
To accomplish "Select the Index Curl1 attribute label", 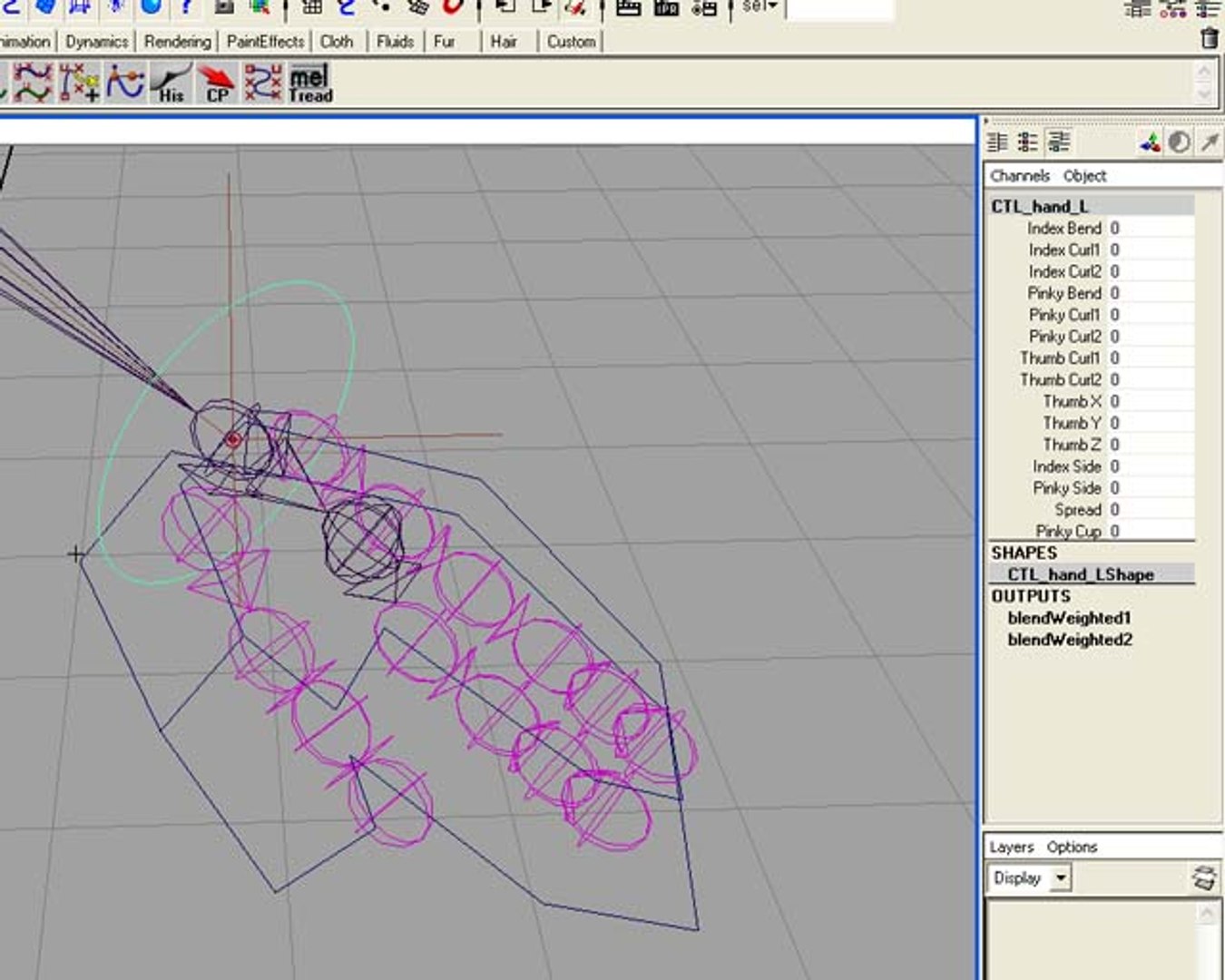I will [x=1063, y=250].
